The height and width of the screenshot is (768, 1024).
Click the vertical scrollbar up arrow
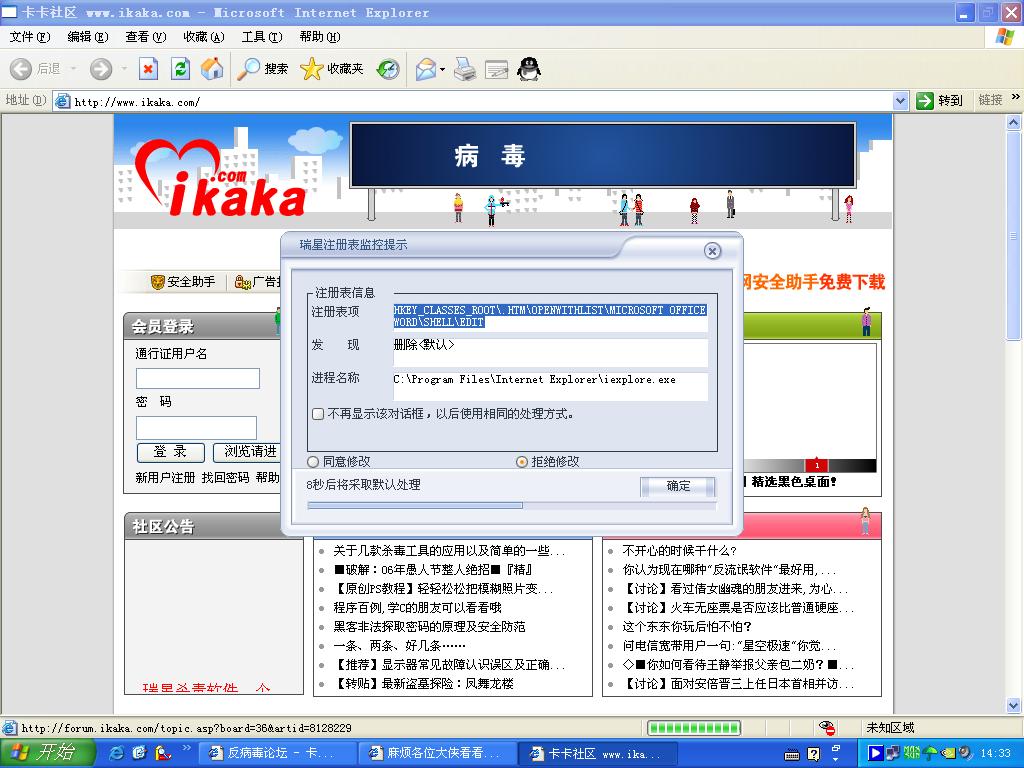(1014, 122)
